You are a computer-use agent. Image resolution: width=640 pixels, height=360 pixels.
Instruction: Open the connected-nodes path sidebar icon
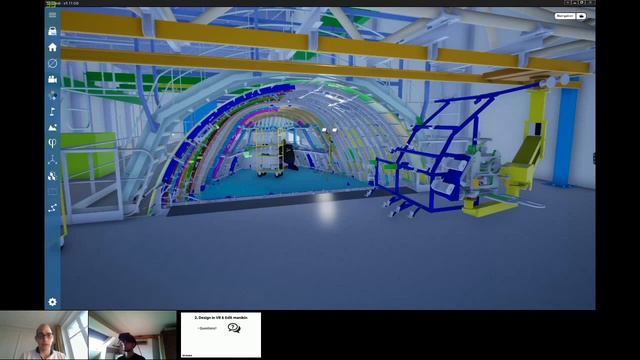coord(52,208)
